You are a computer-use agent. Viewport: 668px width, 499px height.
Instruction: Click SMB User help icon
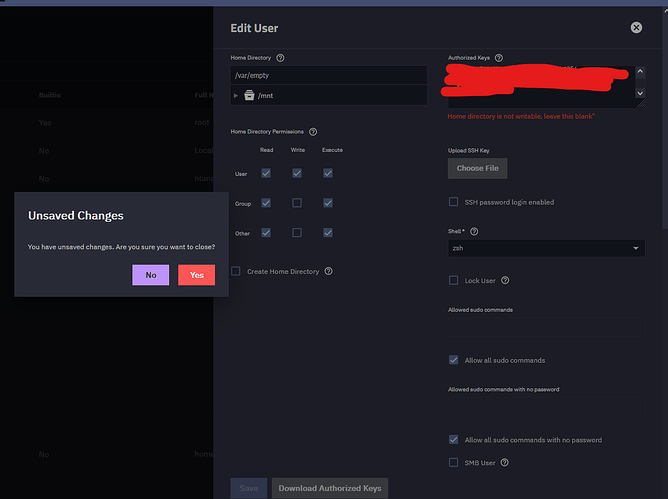[504, 463]
